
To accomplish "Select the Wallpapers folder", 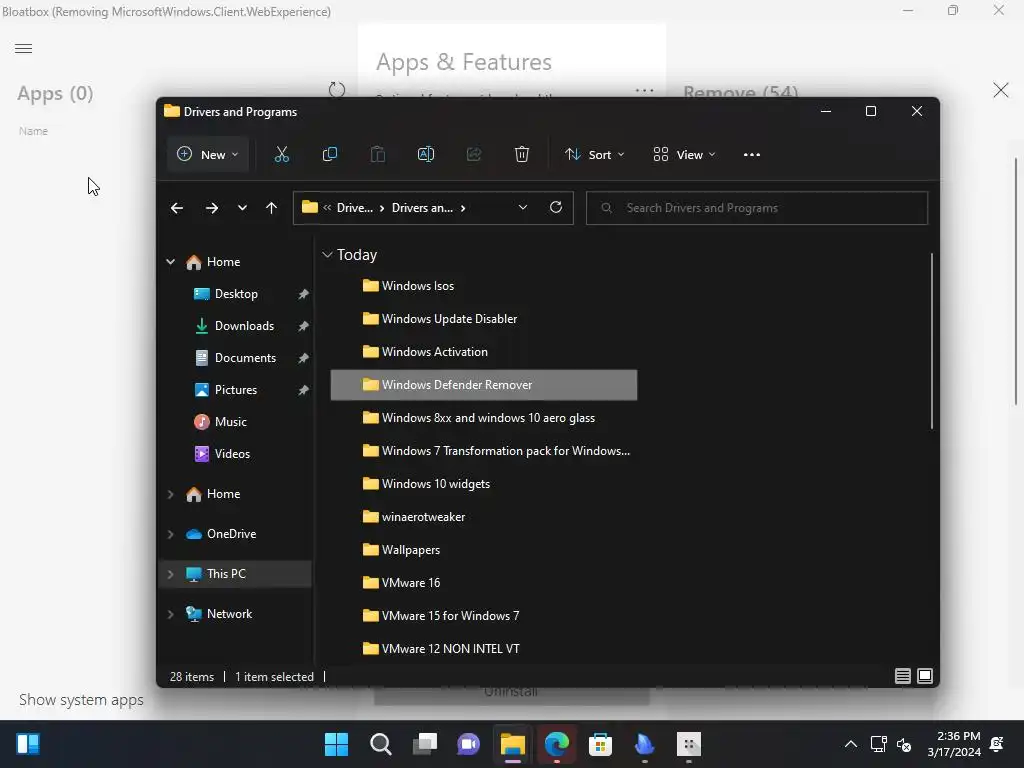I will 483,550.
